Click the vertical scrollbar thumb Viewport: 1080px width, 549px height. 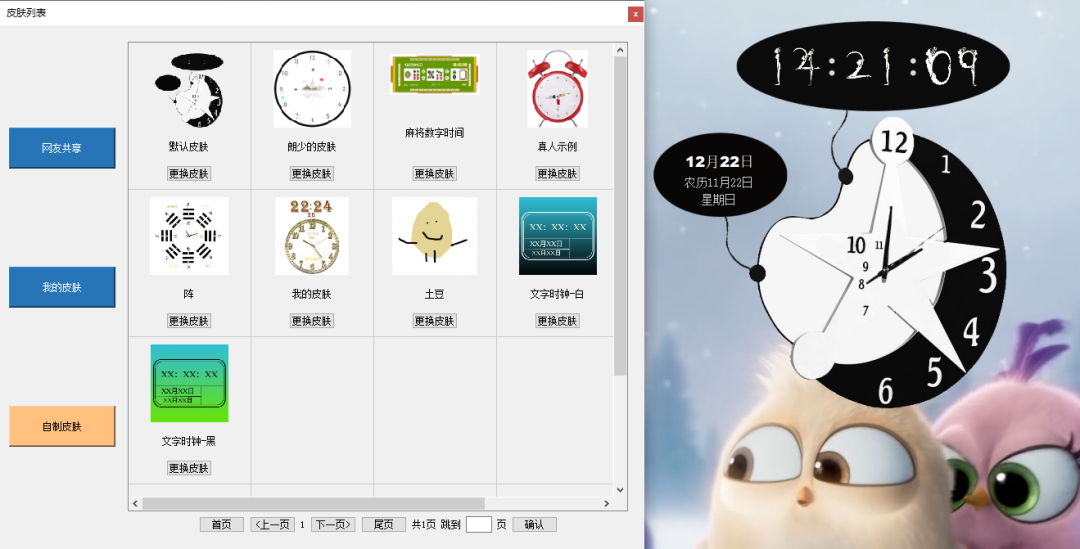point(621,216)
